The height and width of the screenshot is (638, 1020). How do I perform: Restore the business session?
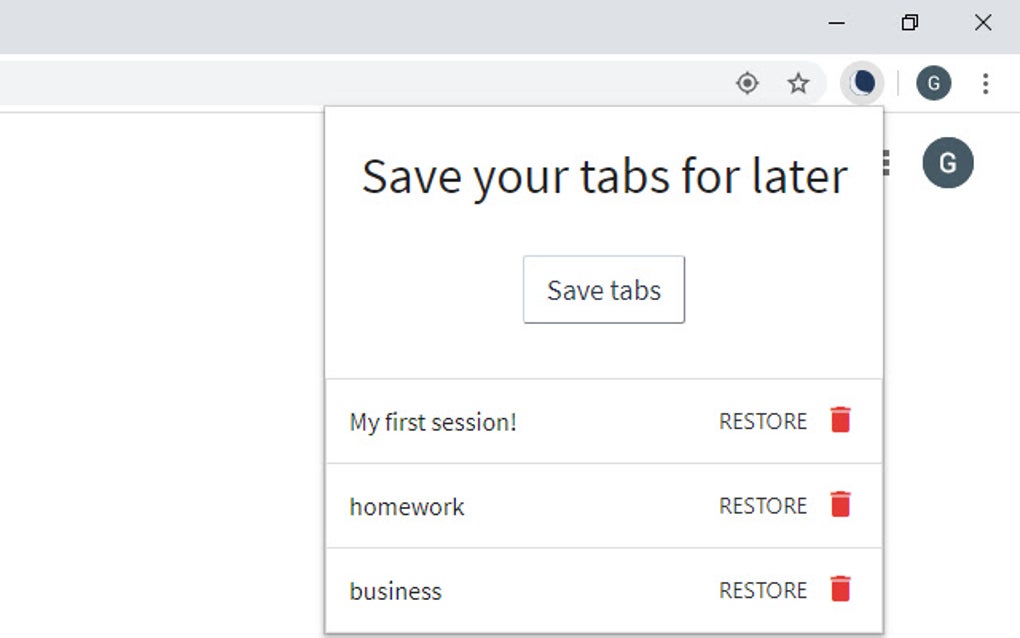761,590
